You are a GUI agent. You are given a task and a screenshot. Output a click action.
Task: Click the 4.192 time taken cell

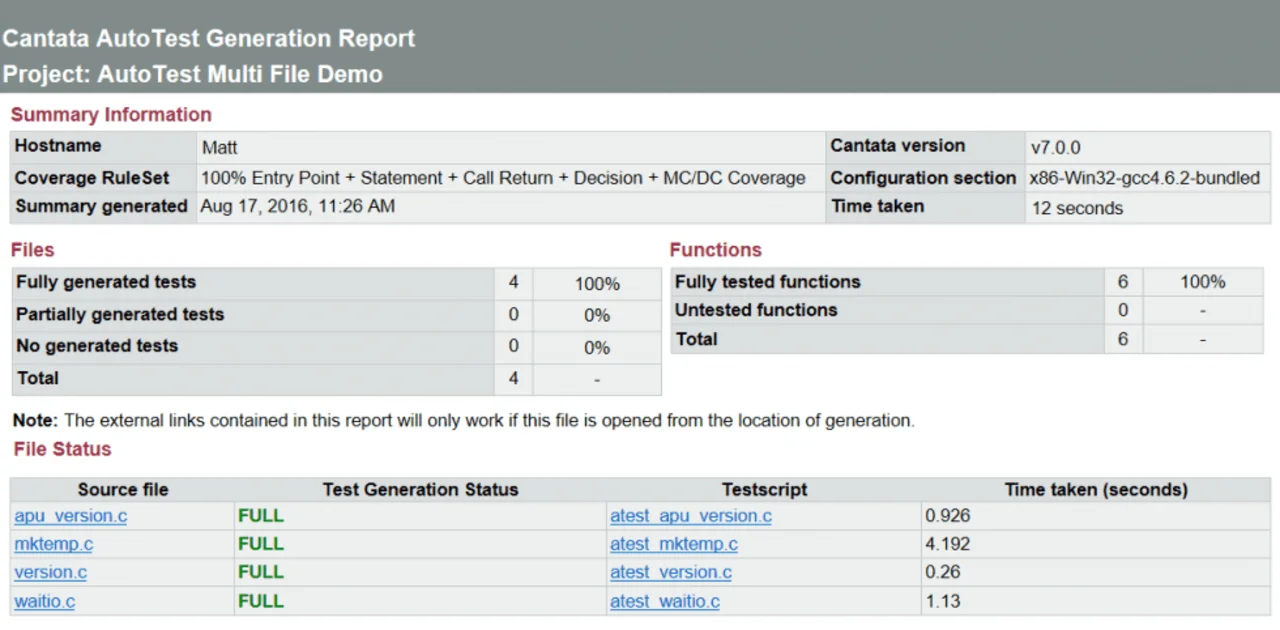coord(947,544)
